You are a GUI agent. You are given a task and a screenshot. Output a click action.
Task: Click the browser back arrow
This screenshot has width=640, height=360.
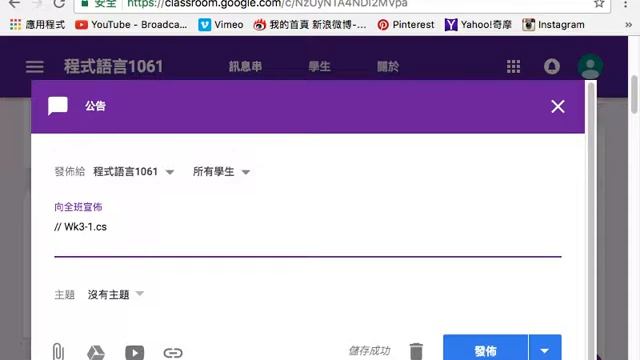(x=14, y=4)
